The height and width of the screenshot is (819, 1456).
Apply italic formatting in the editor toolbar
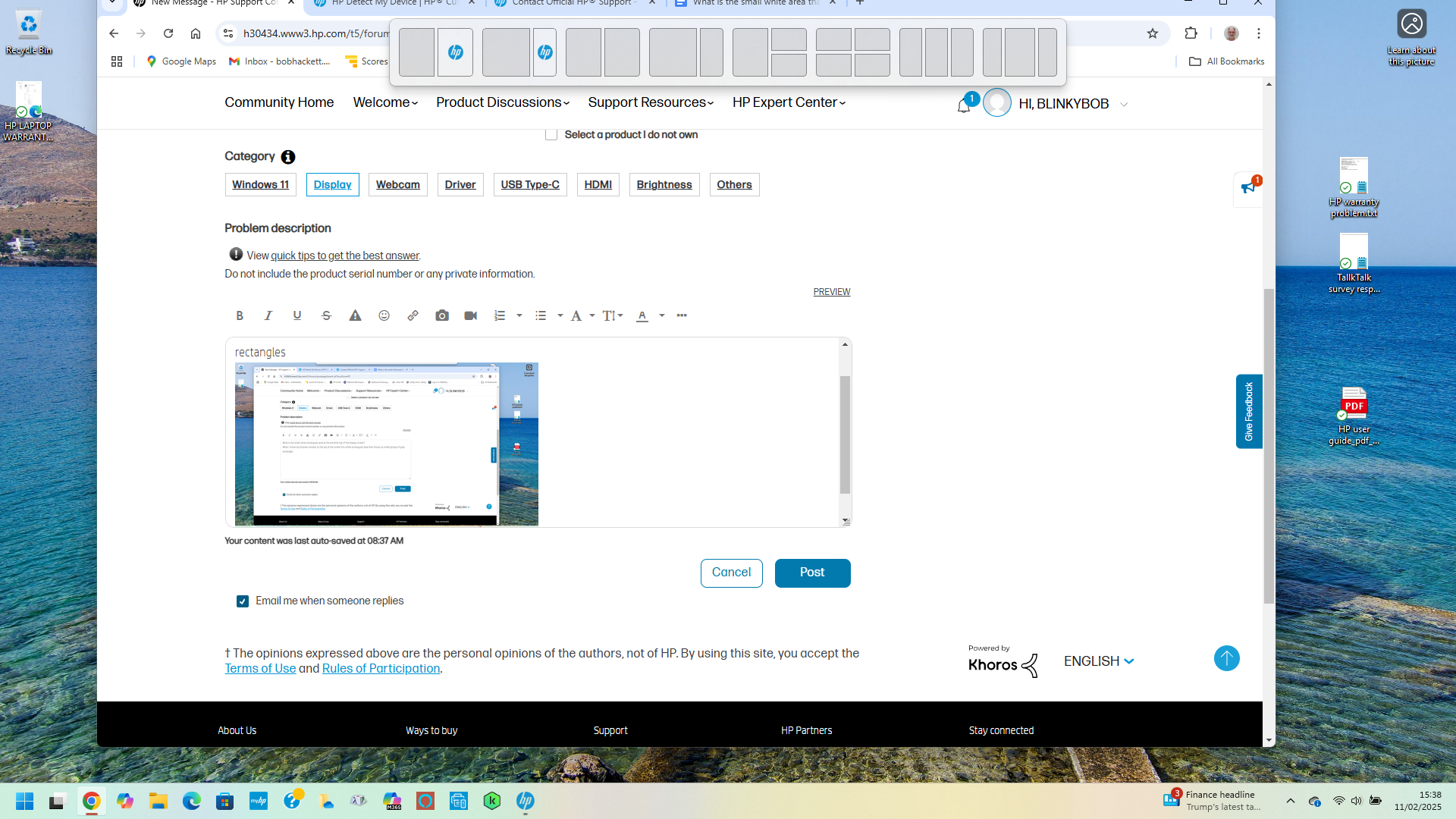[x=268, y=315]
